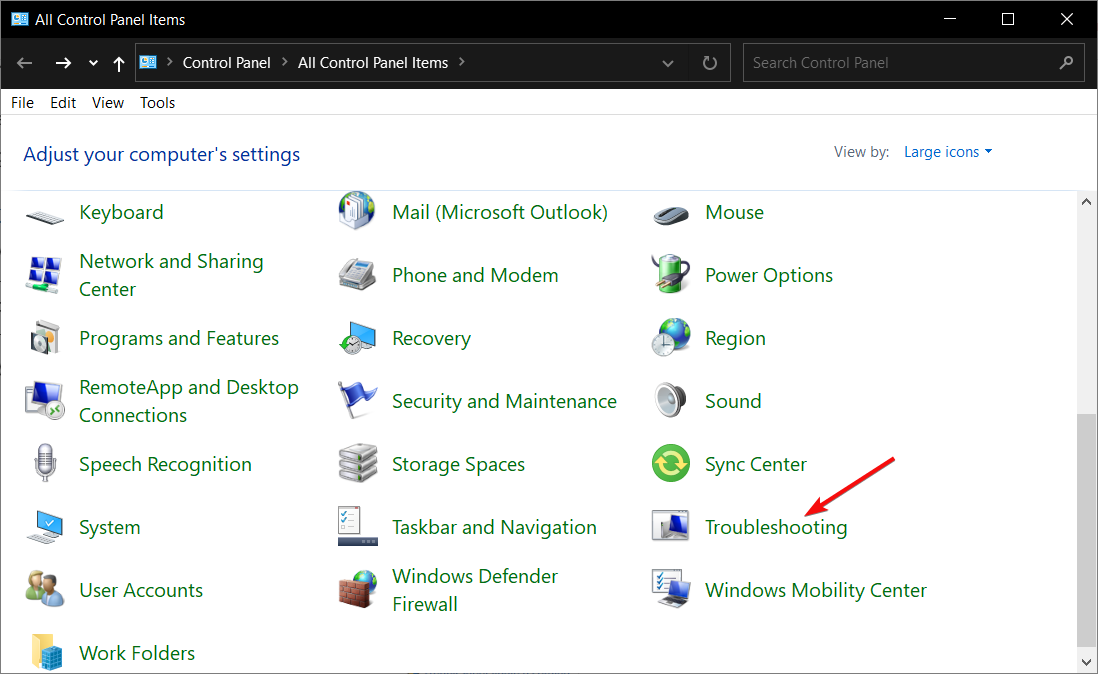Click the address bar Control Panel icon
Screen dimensions: 1098x674
148,62
